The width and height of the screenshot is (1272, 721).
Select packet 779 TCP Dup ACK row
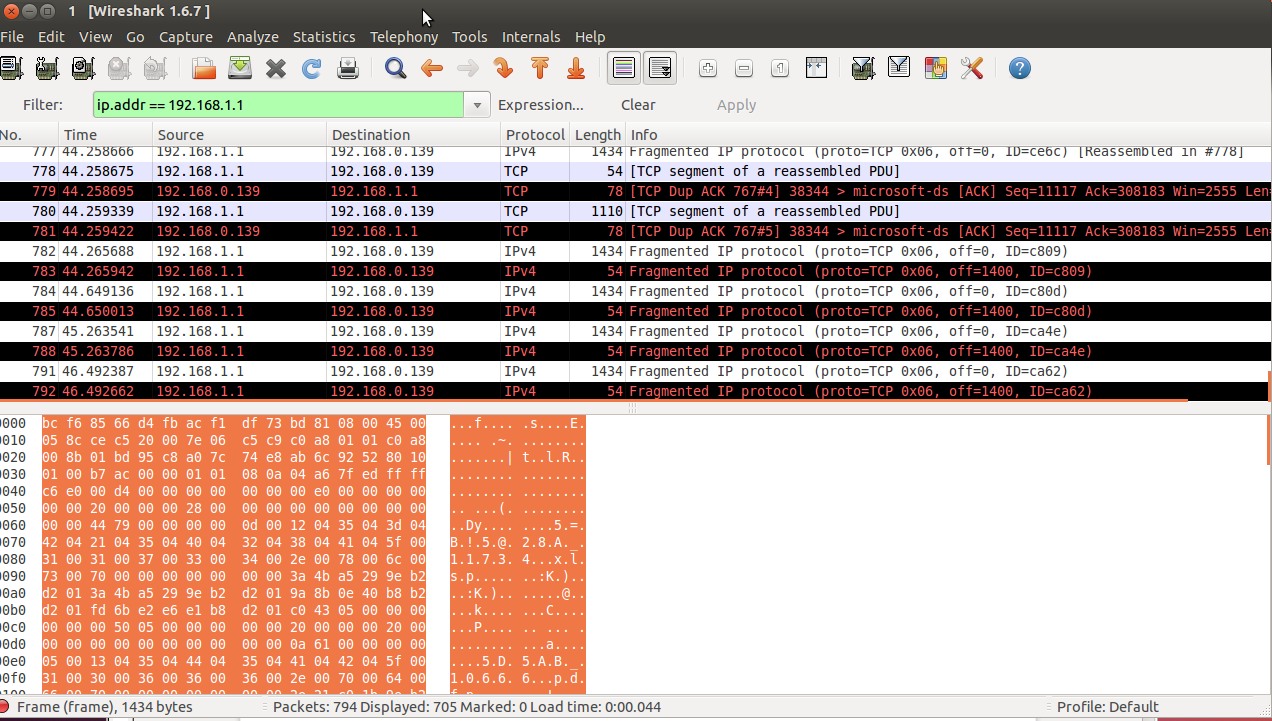[x=636, y=191]
